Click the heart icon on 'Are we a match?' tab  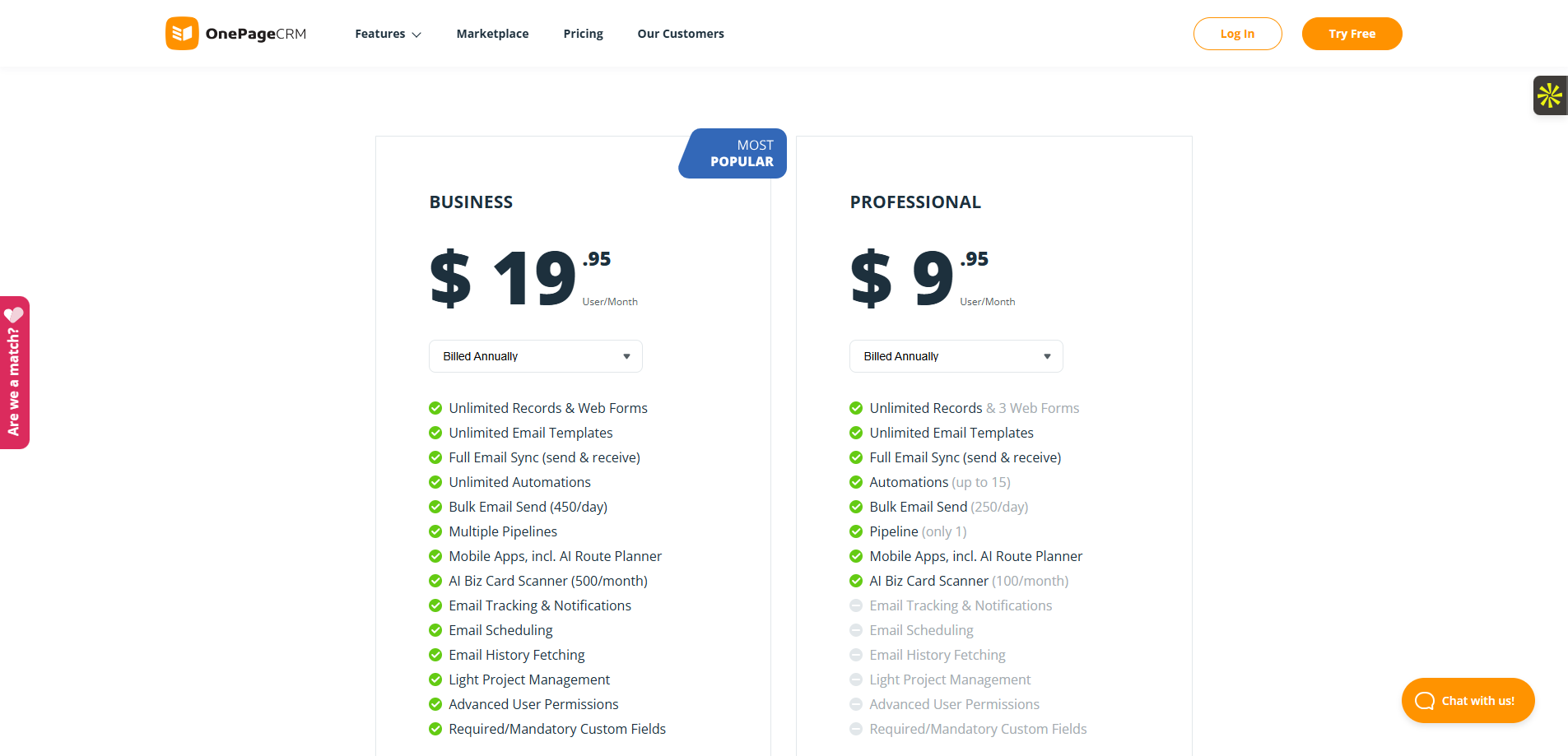click(14, 315)
